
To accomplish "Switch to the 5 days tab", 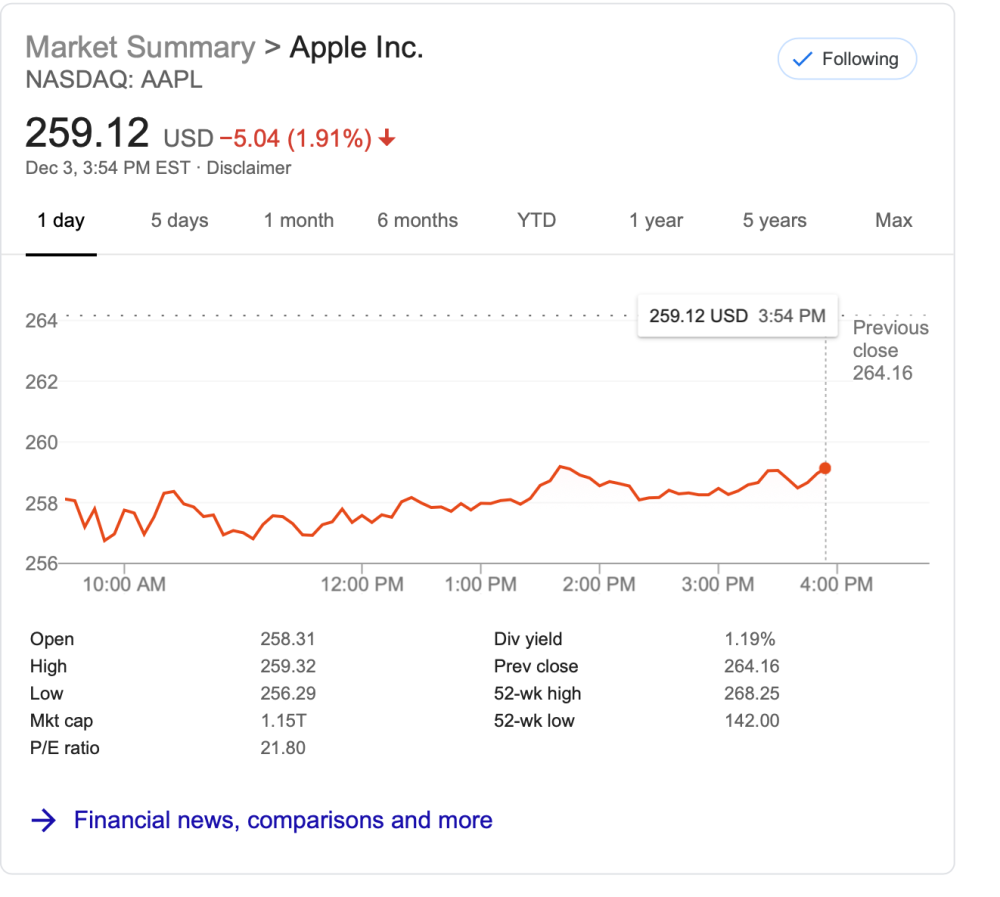I will [179, 221].
